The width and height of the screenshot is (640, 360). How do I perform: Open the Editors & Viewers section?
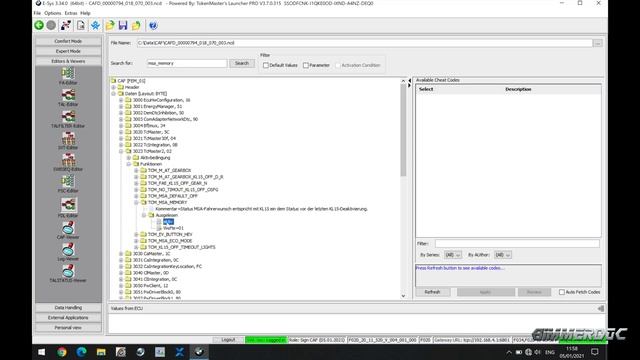click(68, 61)
